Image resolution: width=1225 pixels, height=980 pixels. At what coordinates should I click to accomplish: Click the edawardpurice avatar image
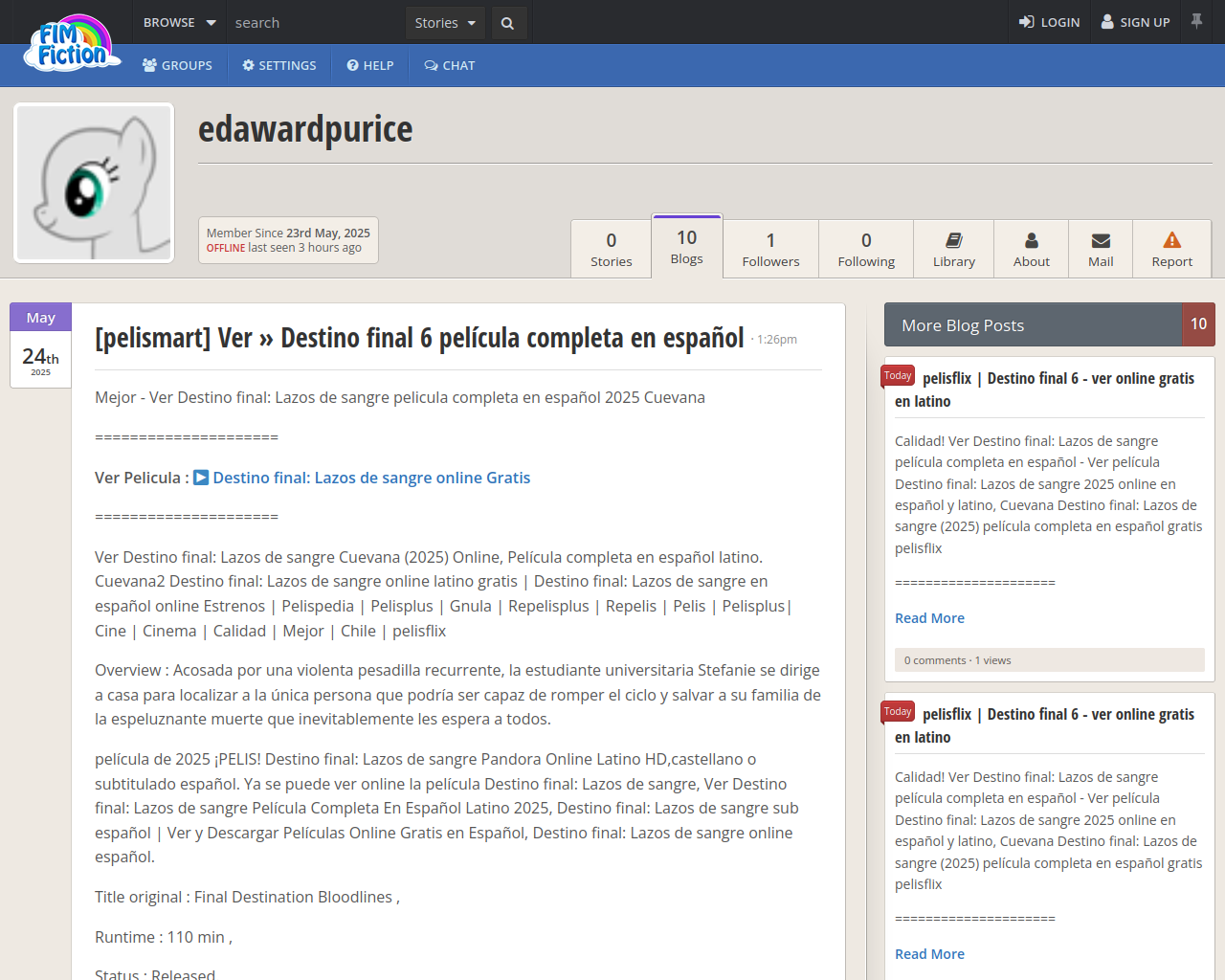pos(94,183)
